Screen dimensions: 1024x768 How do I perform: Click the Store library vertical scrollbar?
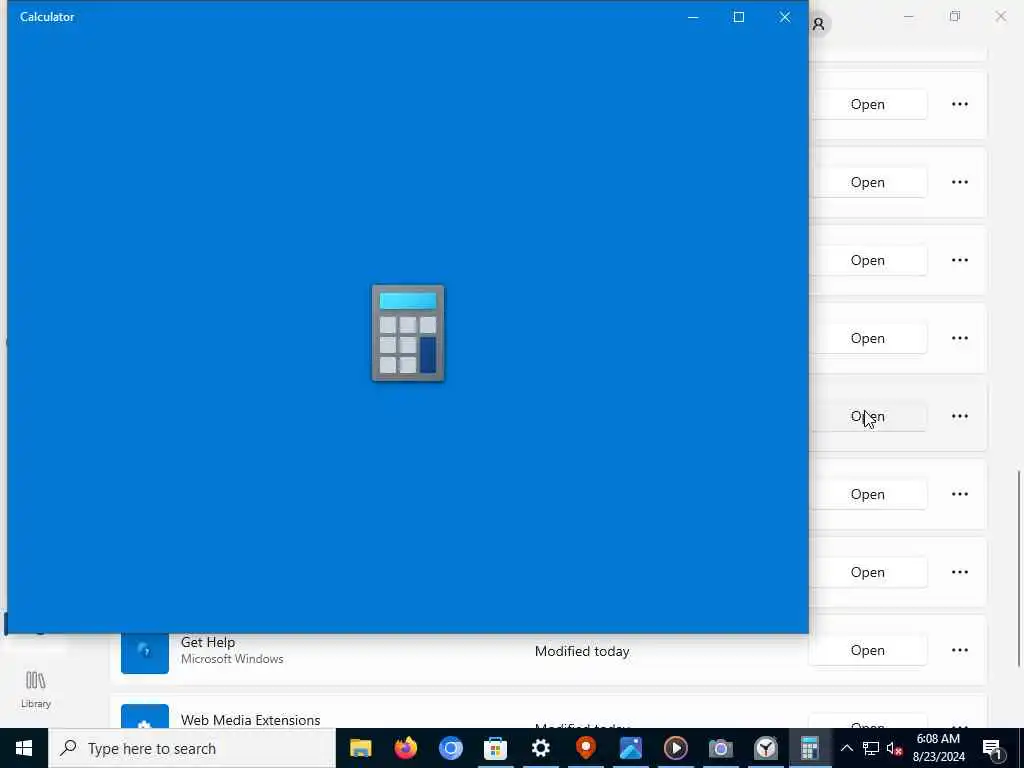tap(1018, 568)
